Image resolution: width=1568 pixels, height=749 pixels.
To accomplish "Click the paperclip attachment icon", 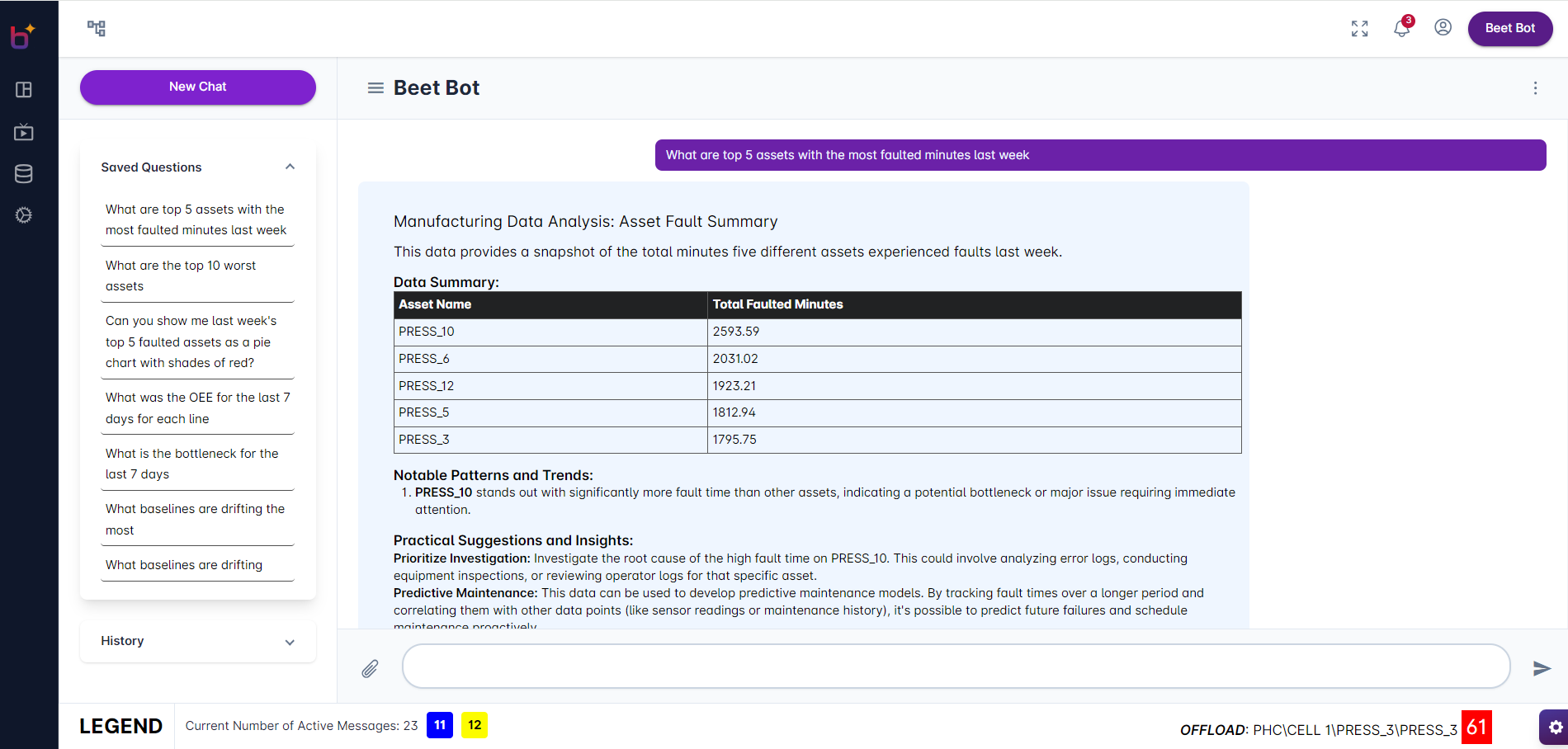I will [x=370, y=668].
